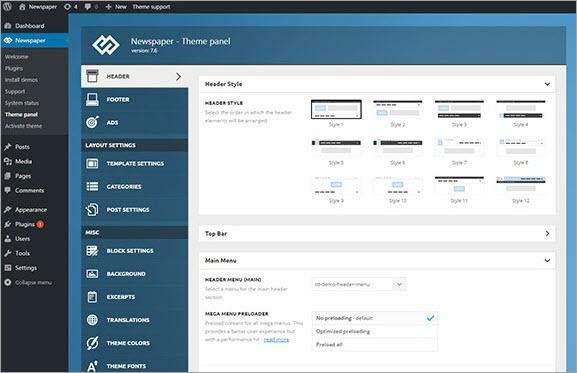The image size is (577, 373).
Task: Open the Theme panel submenu link
Action: click(21, 114)
